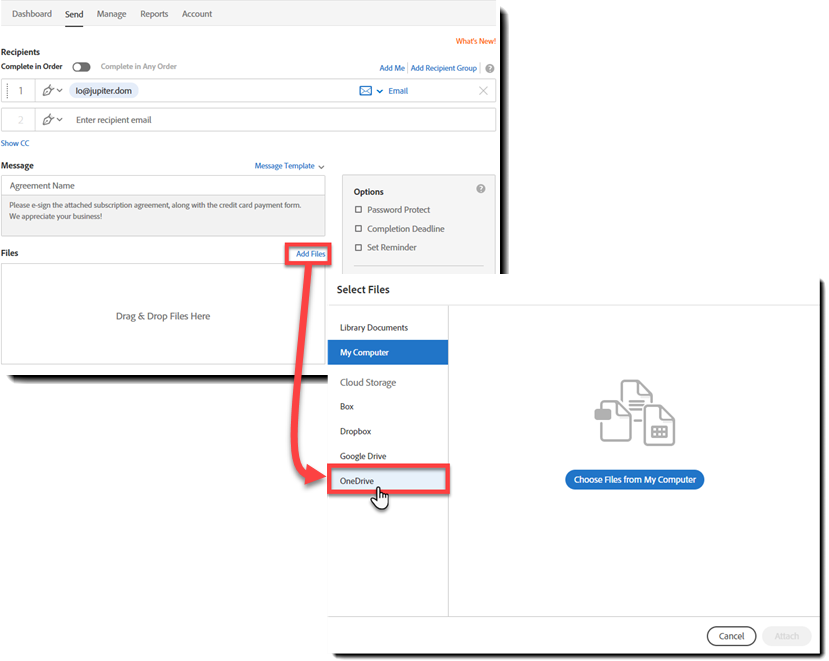Screen dimensions: 829x661
Task: Click the pen icon on the second recipient row
Action: click(49, 119)
